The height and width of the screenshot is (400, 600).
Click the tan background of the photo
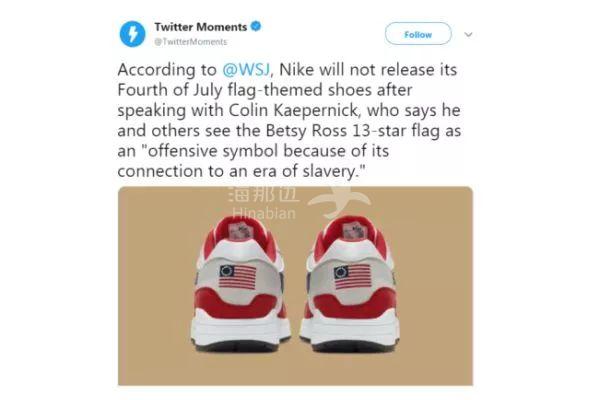pyautogui.click(x=160, y=250)
